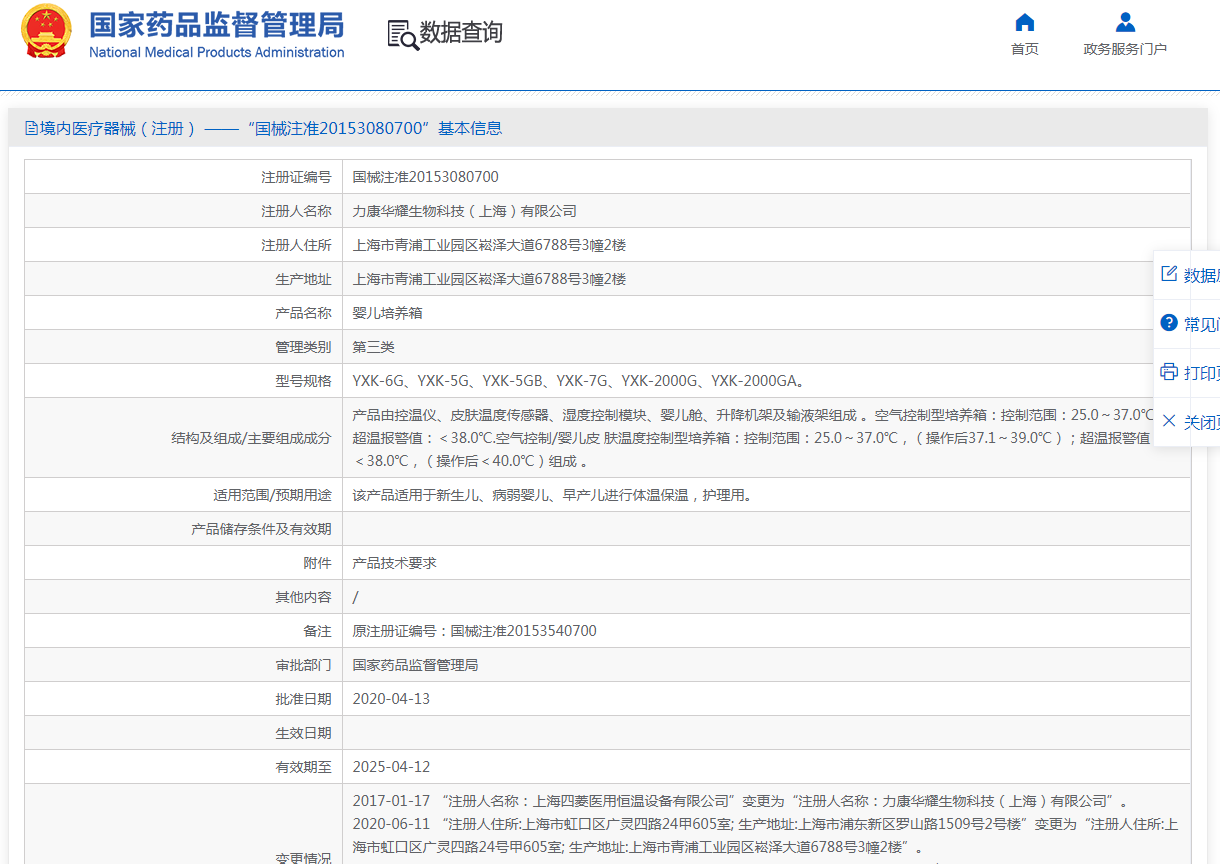Click the 备注 row label
Screen dimensions: 1220x864
pyautogui.click(x=317, y=631)
